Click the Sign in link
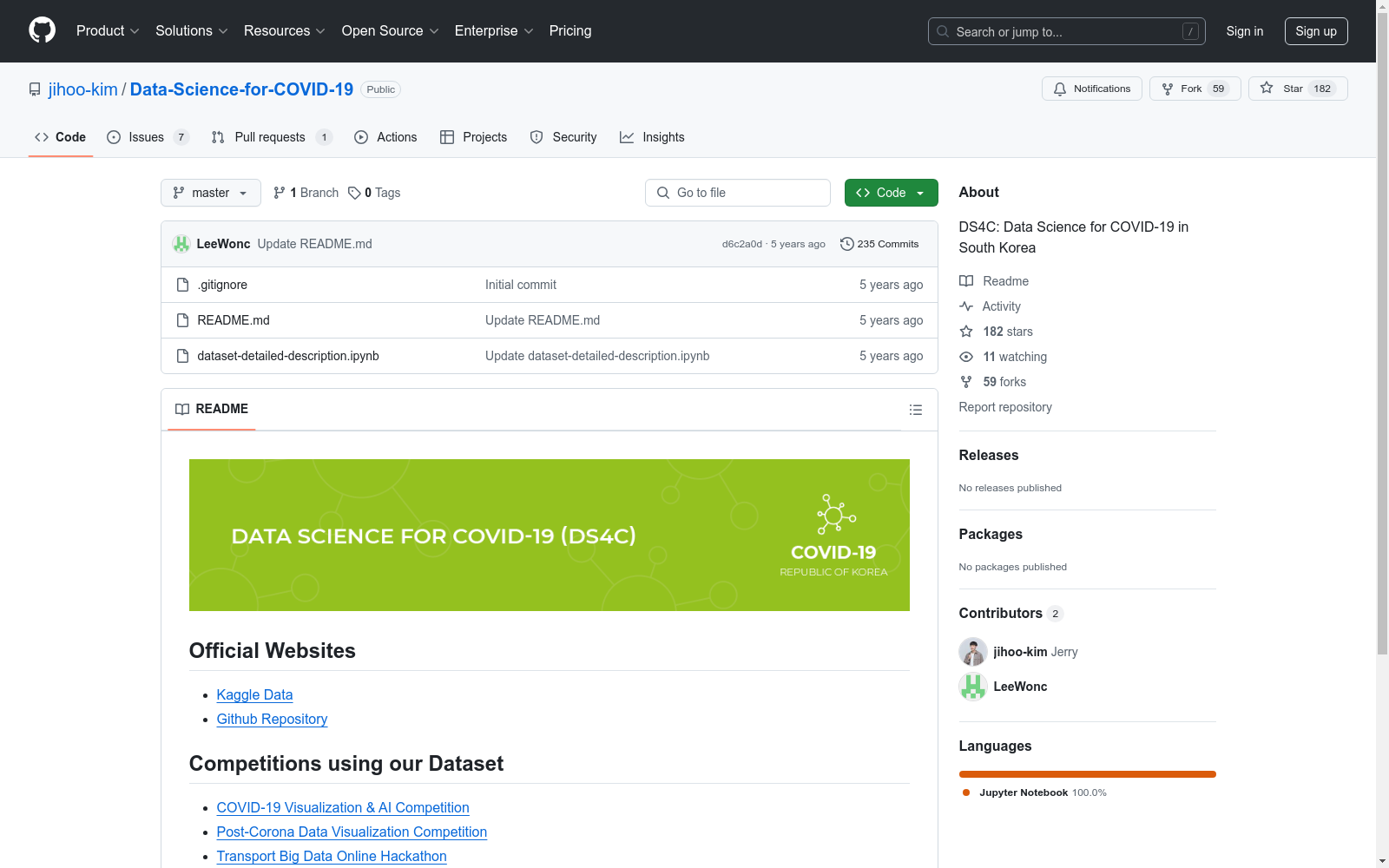Viewport: 1389px width, 868px height. pyautogui.click(x=1245, y=31)
